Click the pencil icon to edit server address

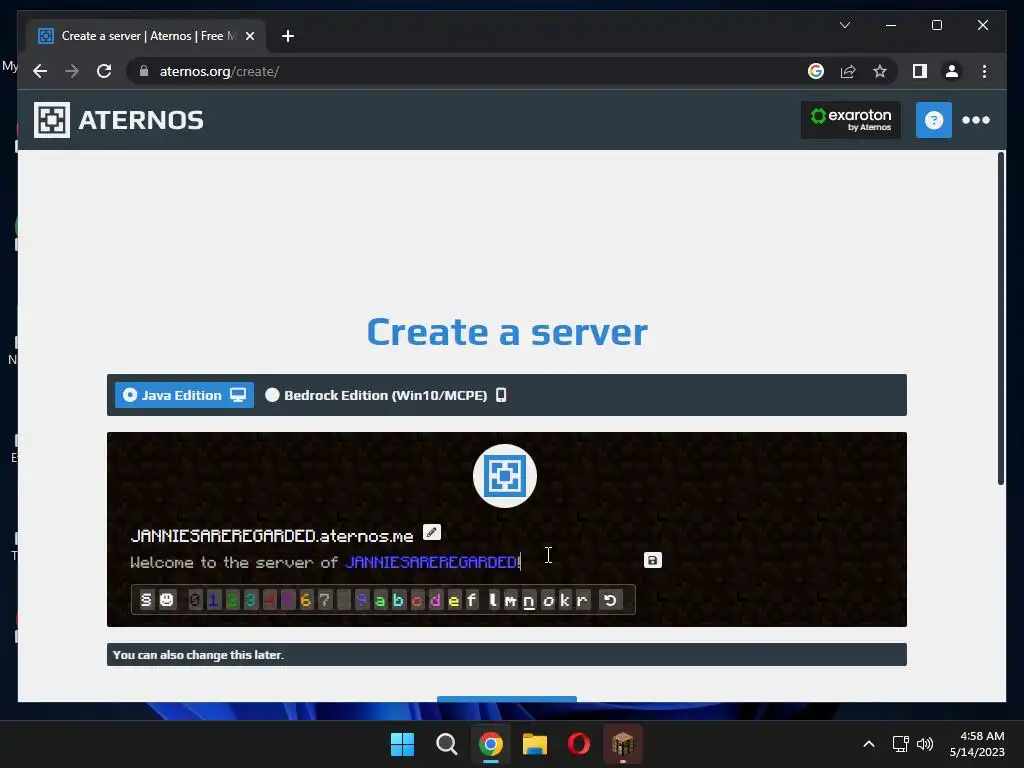point(432,532)
